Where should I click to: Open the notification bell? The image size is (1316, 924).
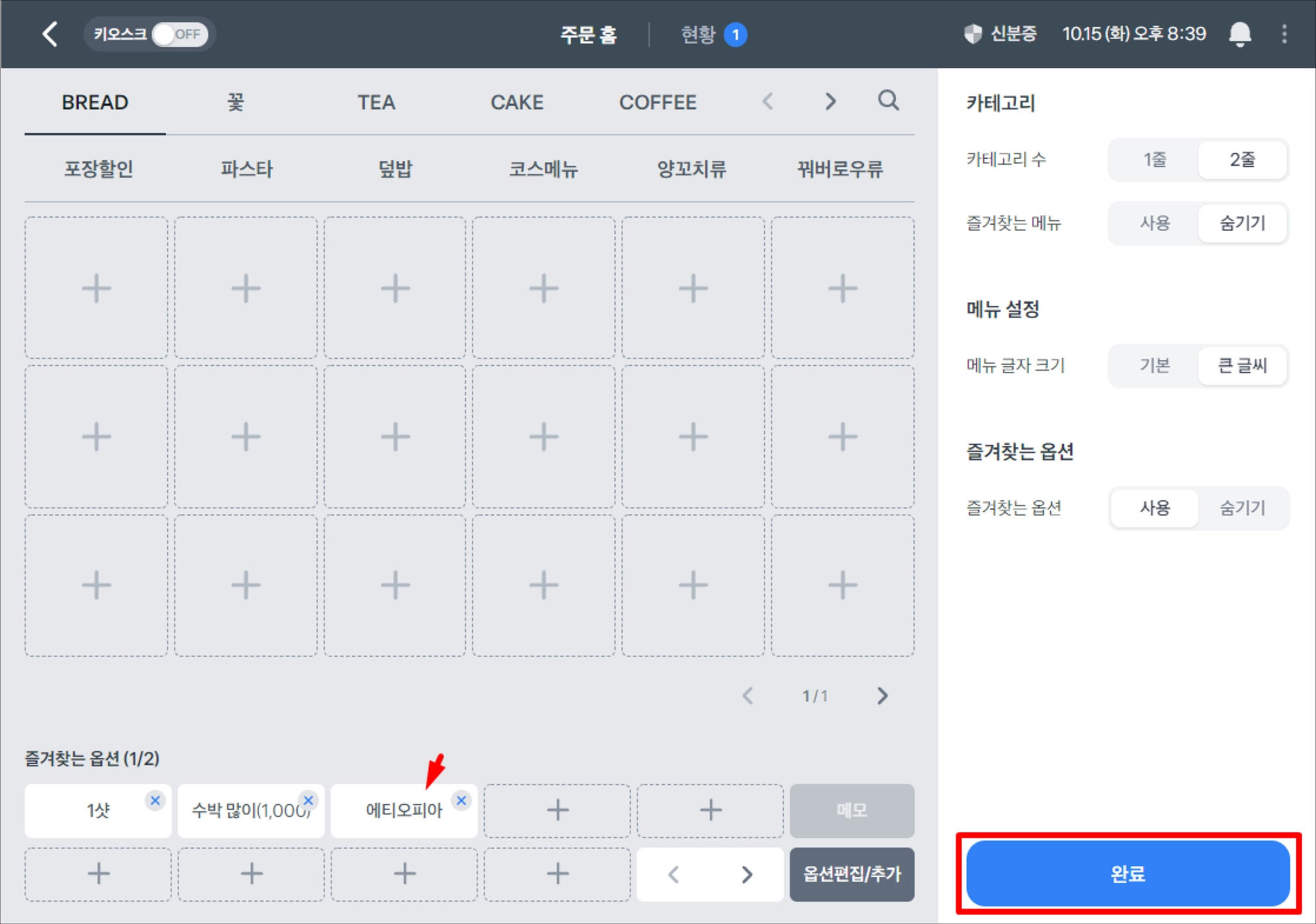tap(1240, 34)
